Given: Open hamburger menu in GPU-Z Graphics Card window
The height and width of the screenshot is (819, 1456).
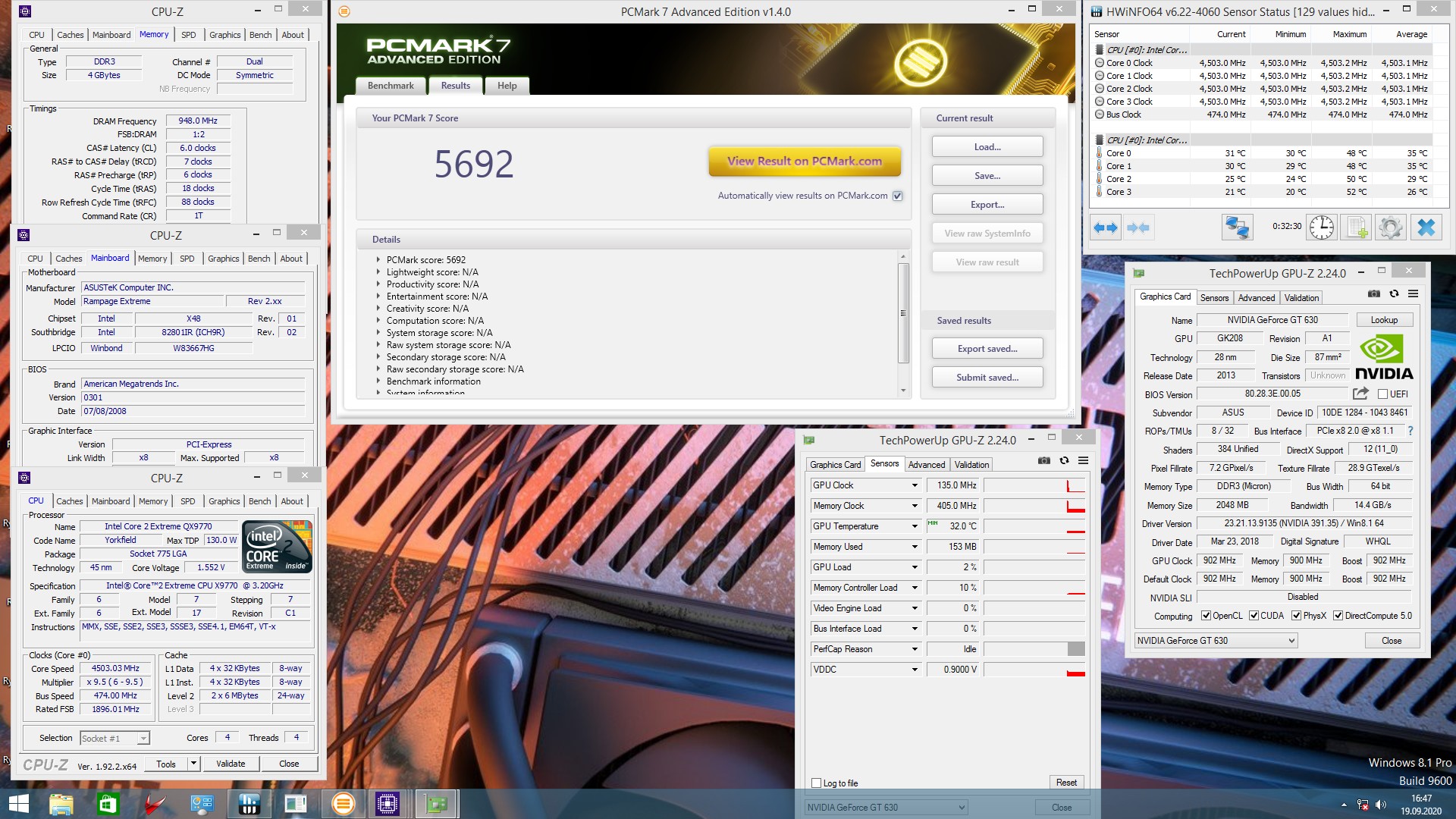Looking at the screenshot, I should (1413, 293).
